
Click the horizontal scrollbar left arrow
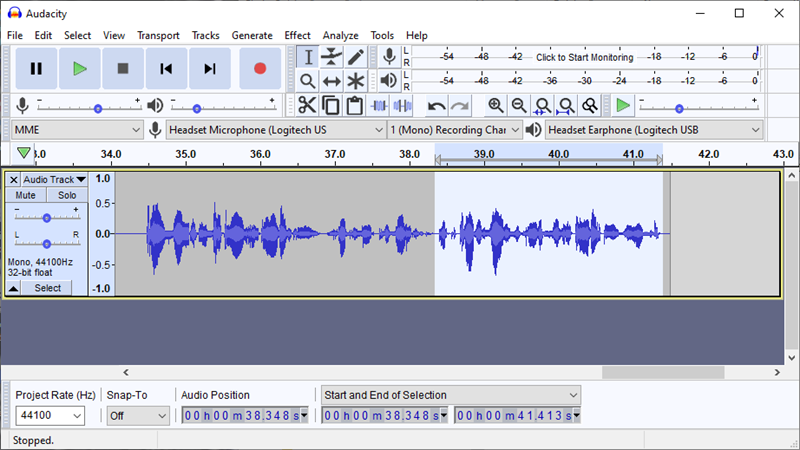point(126,372)
